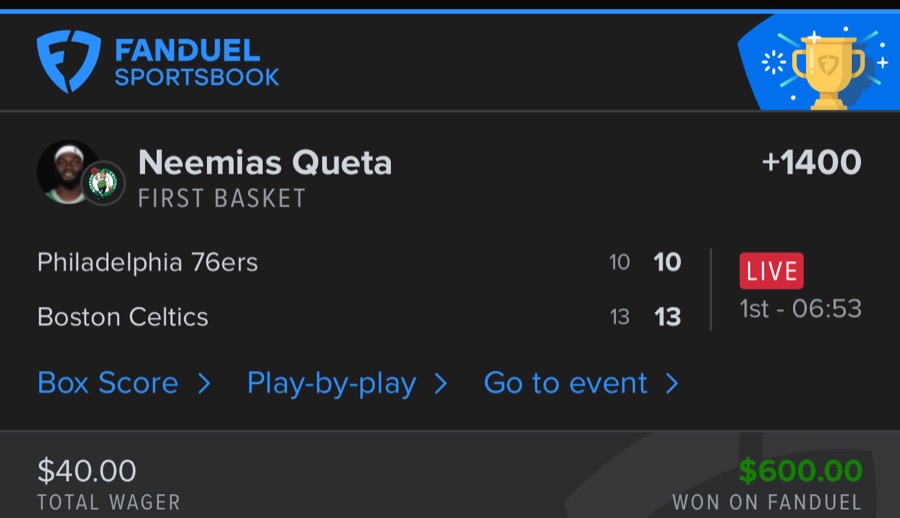
Task: Click the Boston Celtics team logo badge
Action: (102, 183)
